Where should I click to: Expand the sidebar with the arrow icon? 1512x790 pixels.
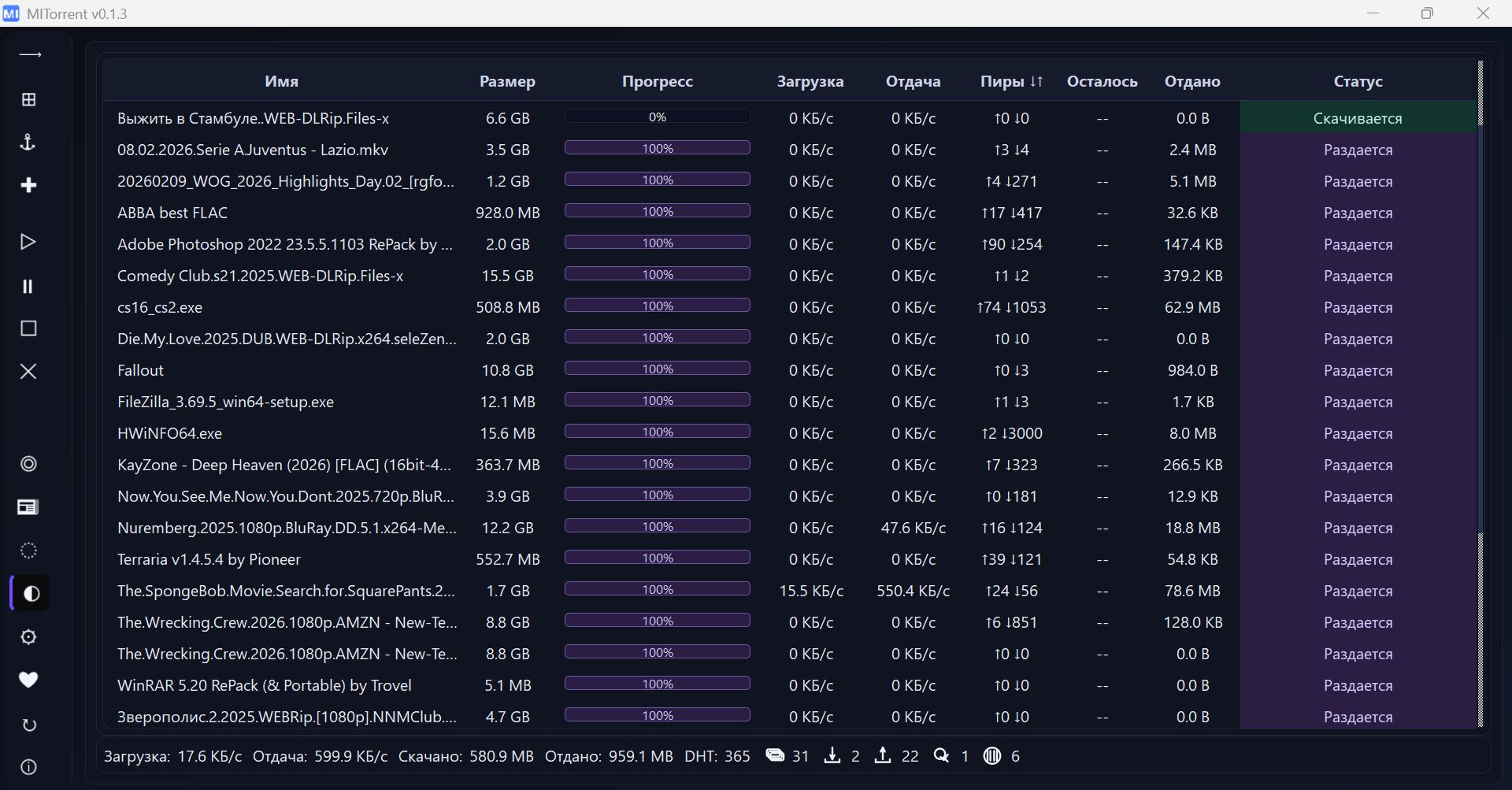click(x=30, y=55)
